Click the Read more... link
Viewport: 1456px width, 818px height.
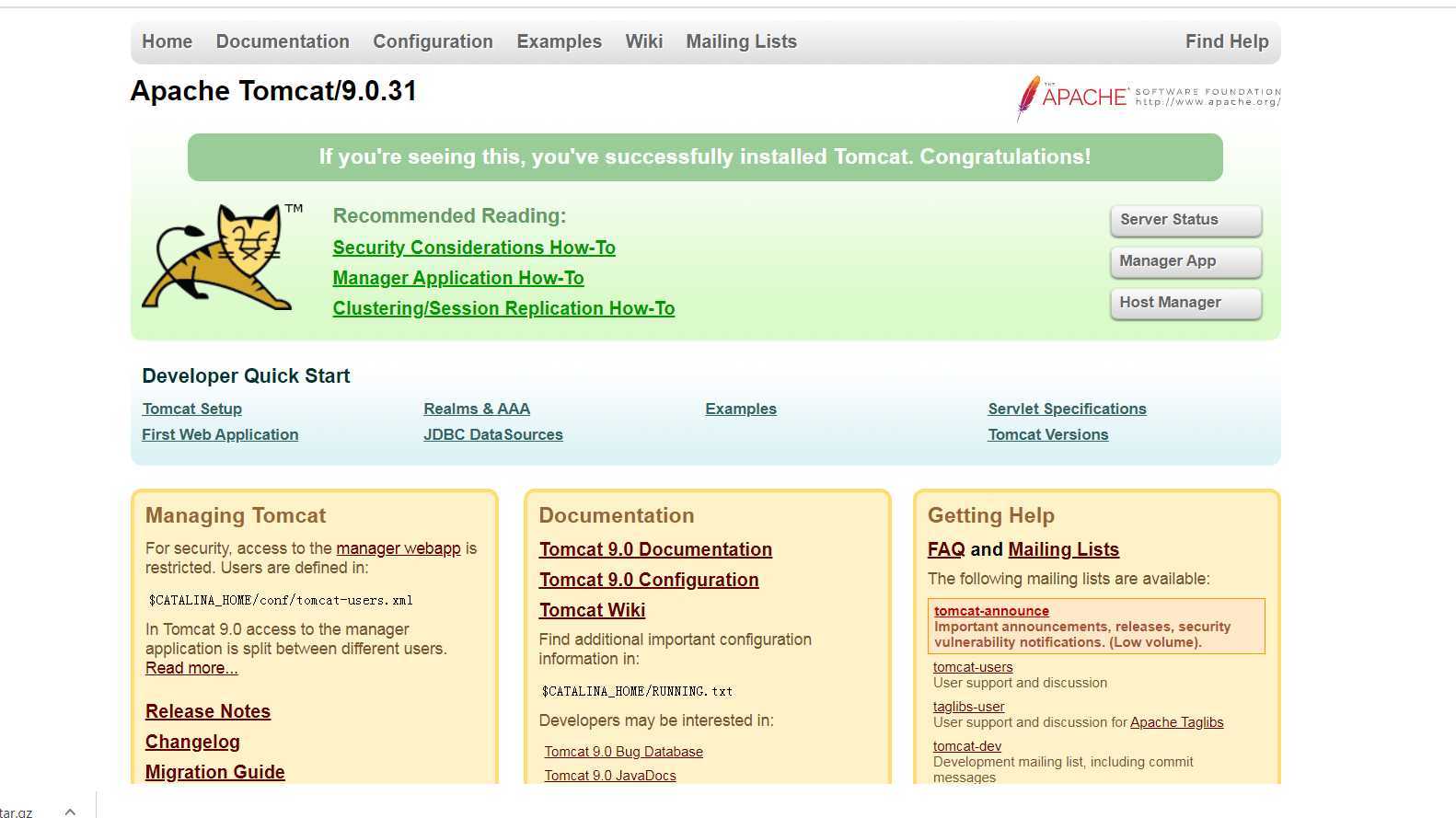[x=191, y=668]
